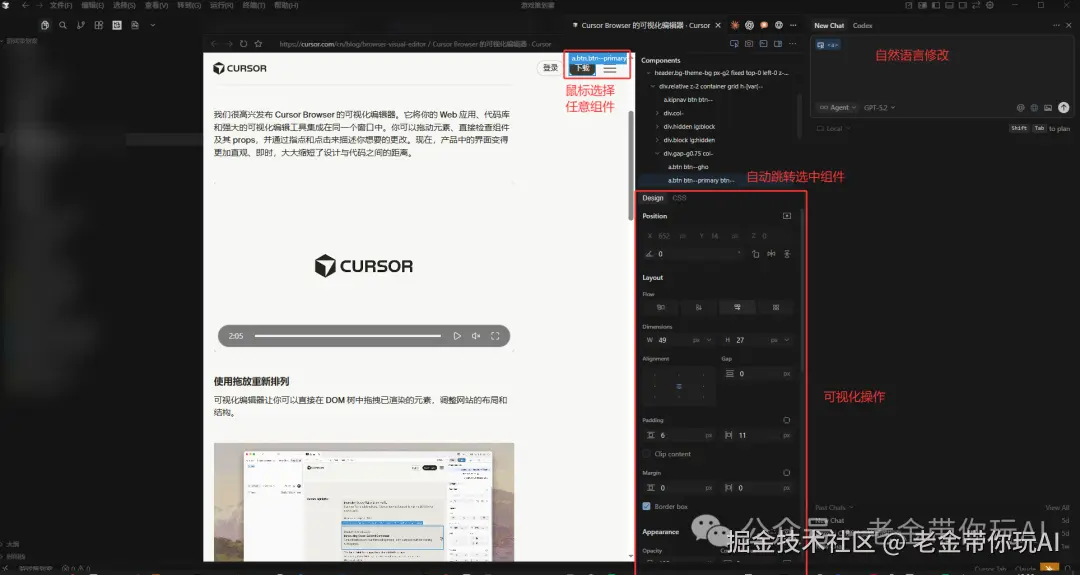This screenshot has height=575, width=1080.
Task: Switch to the Design tab
Action: point(652,198)
